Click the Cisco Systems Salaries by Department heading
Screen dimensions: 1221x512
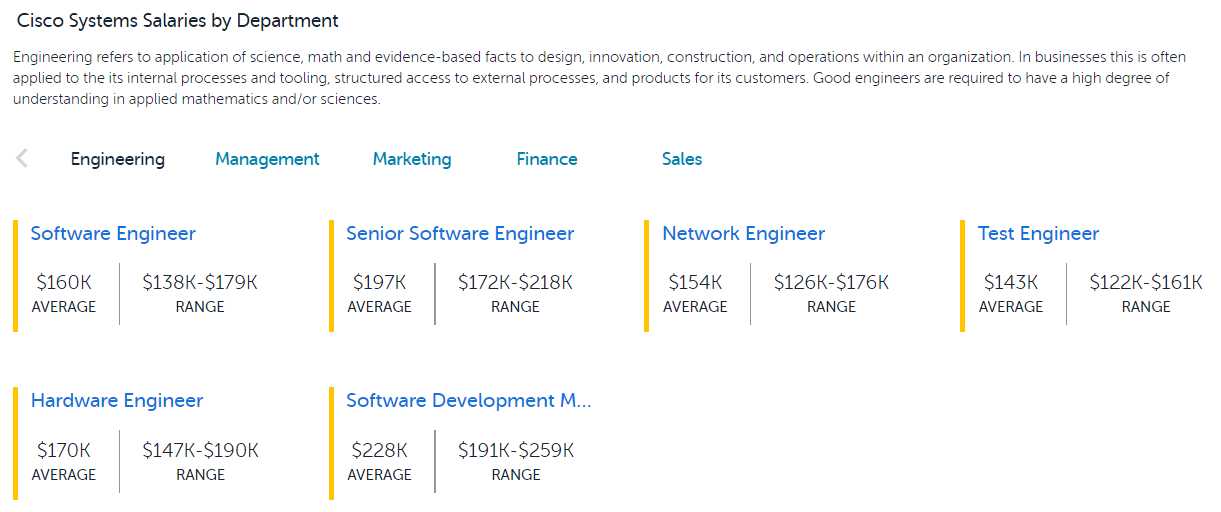(178, 20)
